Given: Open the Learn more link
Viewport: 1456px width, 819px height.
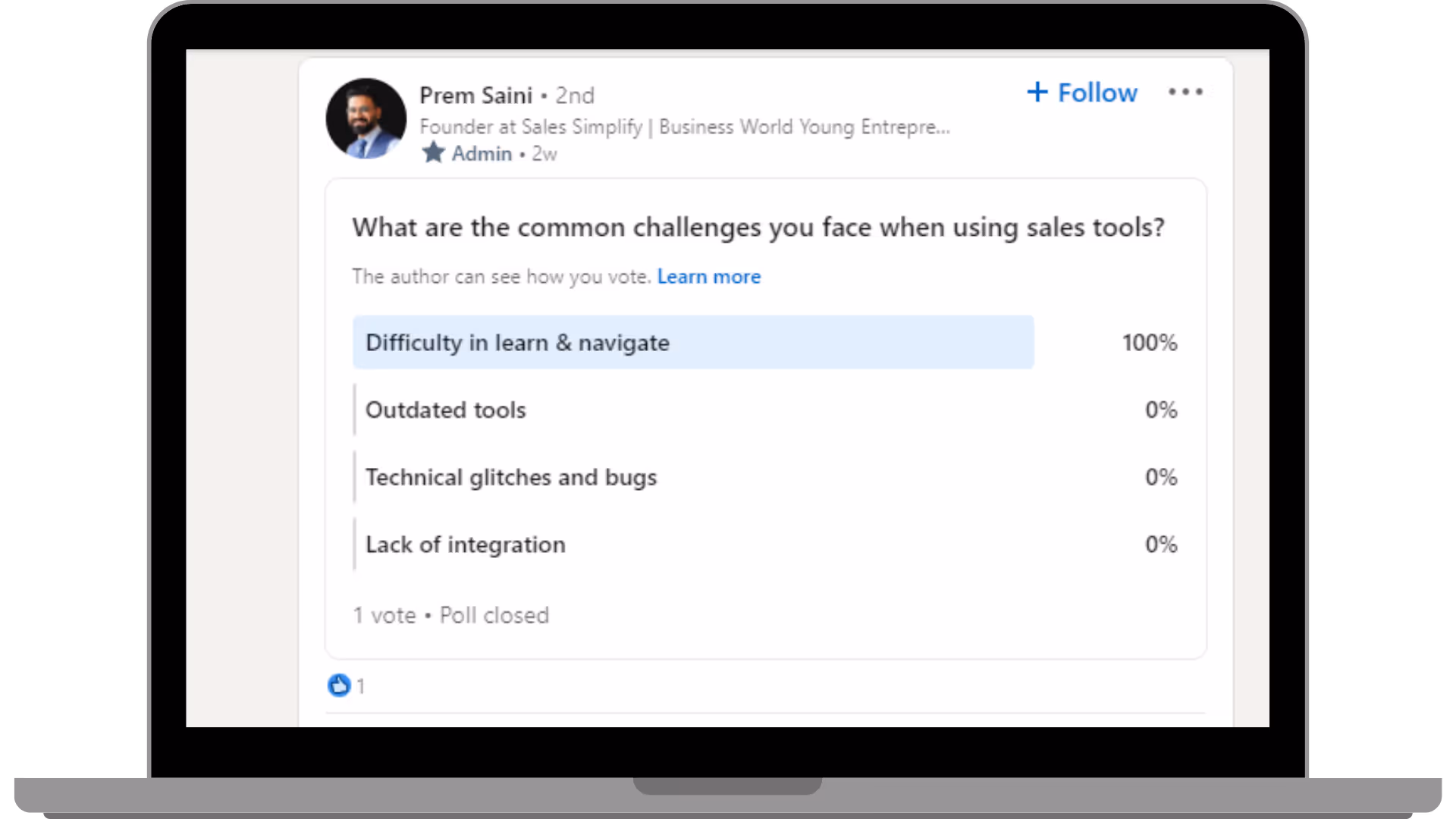Looking at the screenshot, I should point(708,277).
